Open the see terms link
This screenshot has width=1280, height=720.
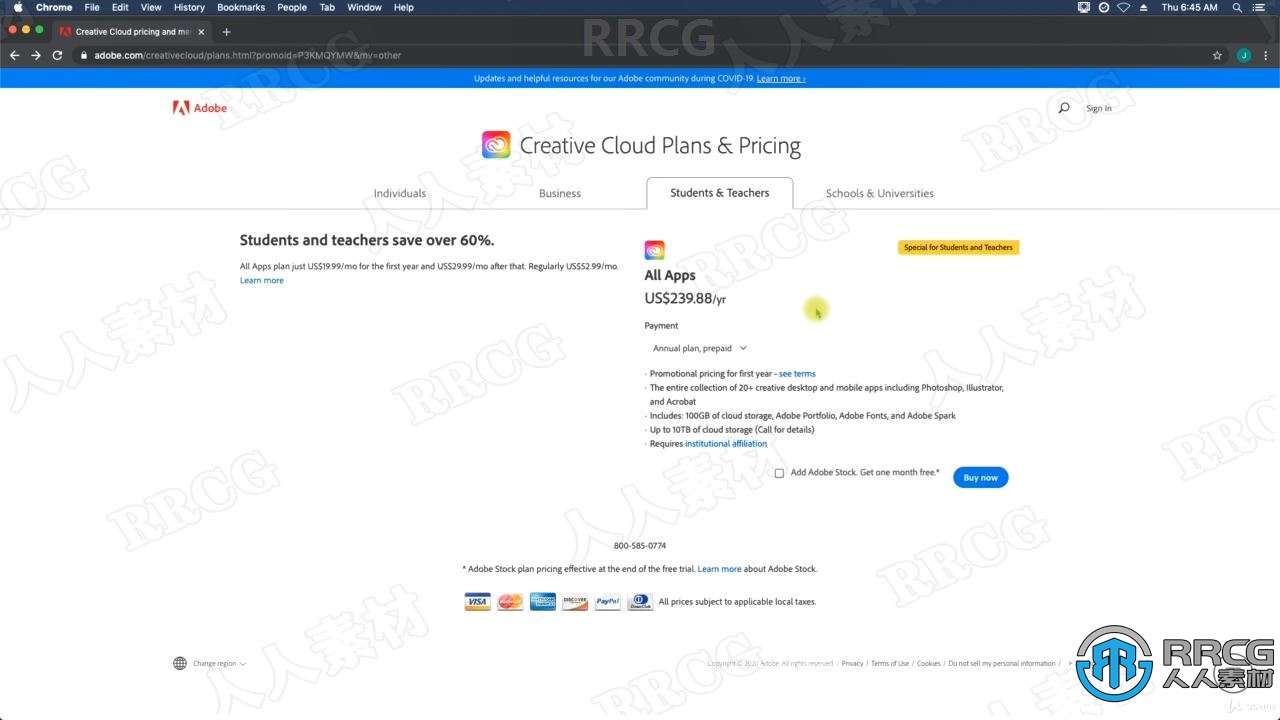point(797,374)
